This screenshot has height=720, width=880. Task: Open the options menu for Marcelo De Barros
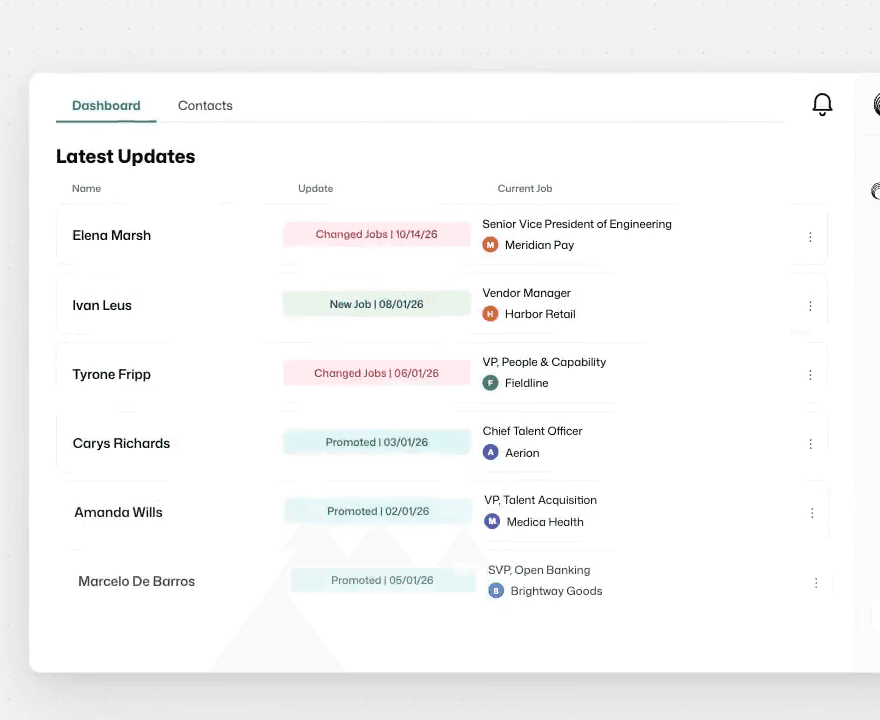pyautogui.click(x=816, y=583)
